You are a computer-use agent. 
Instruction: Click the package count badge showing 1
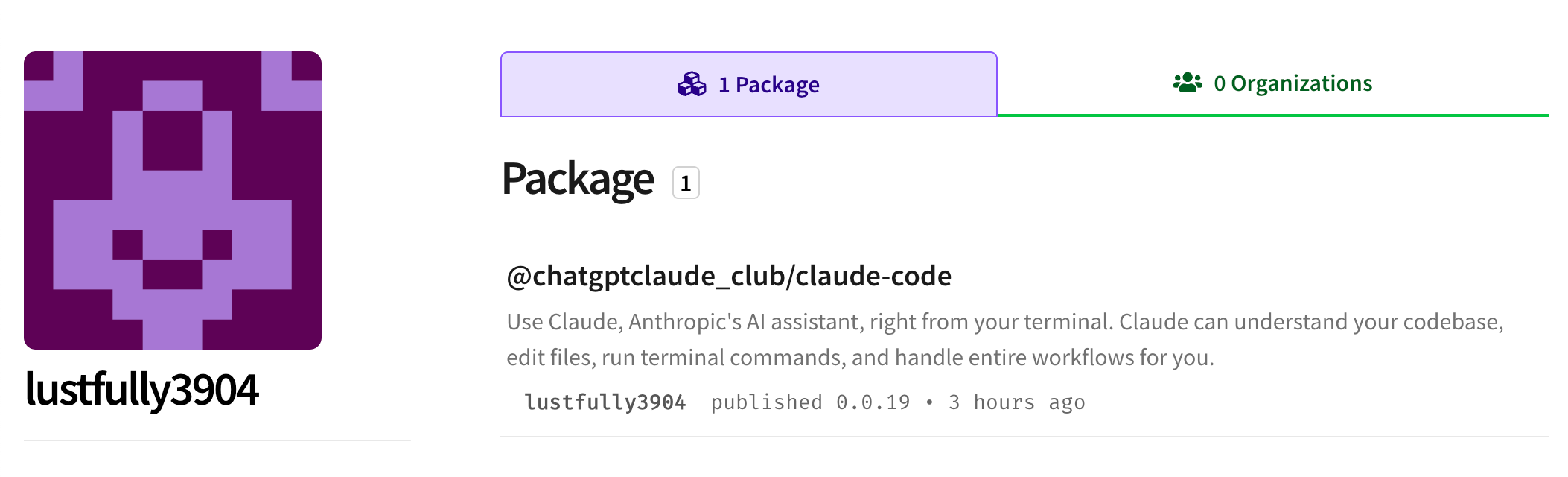click(x=686, y=183)
